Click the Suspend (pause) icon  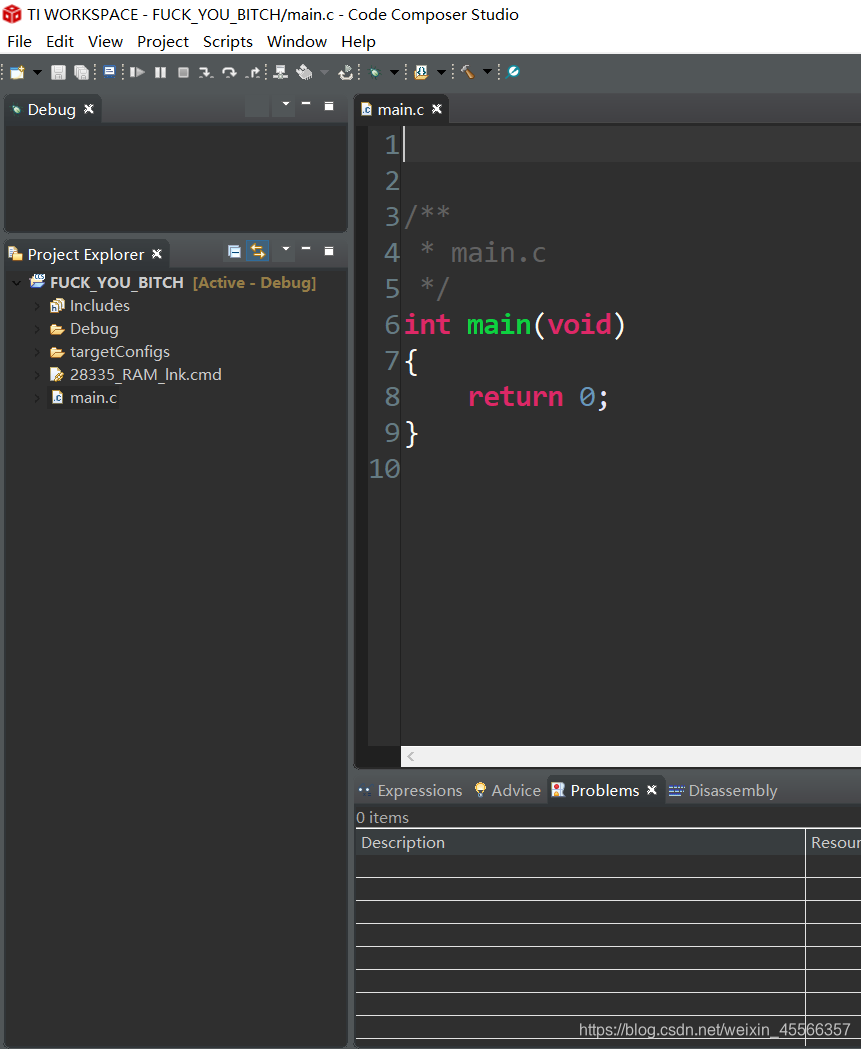pos(161,72)
